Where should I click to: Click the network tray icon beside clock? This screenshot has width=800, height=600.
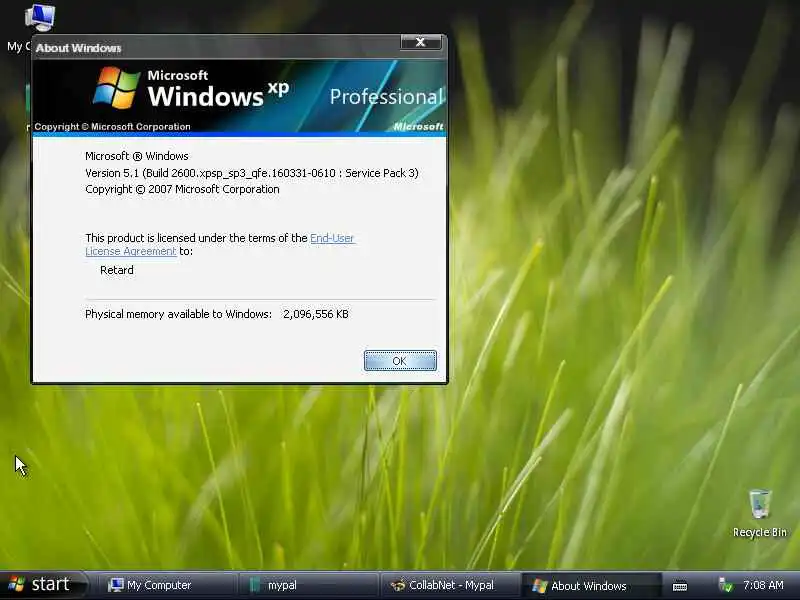coord(725,585)
